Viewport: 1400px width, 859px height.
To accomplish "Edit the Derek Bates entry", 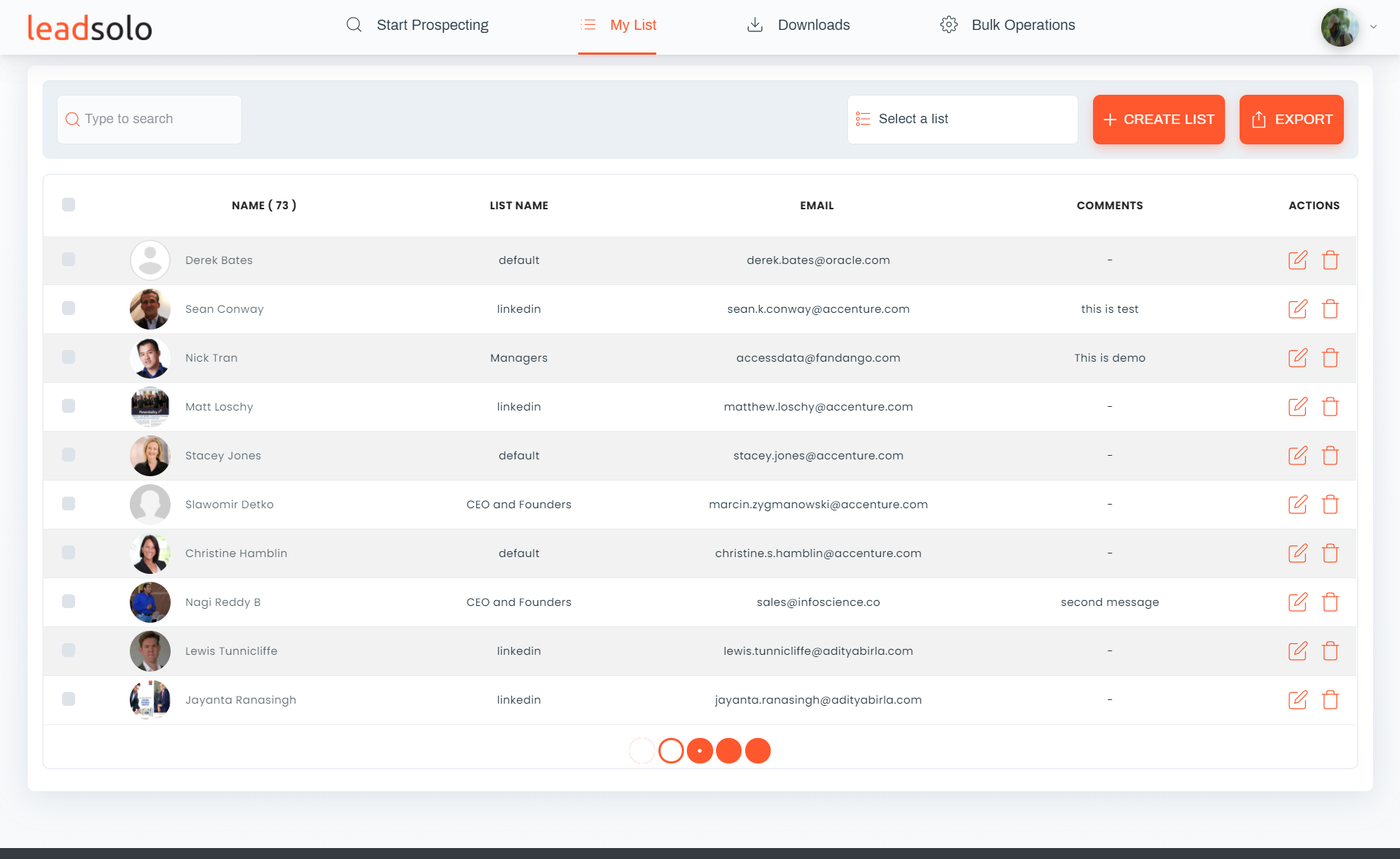I will pos(1297,260).
